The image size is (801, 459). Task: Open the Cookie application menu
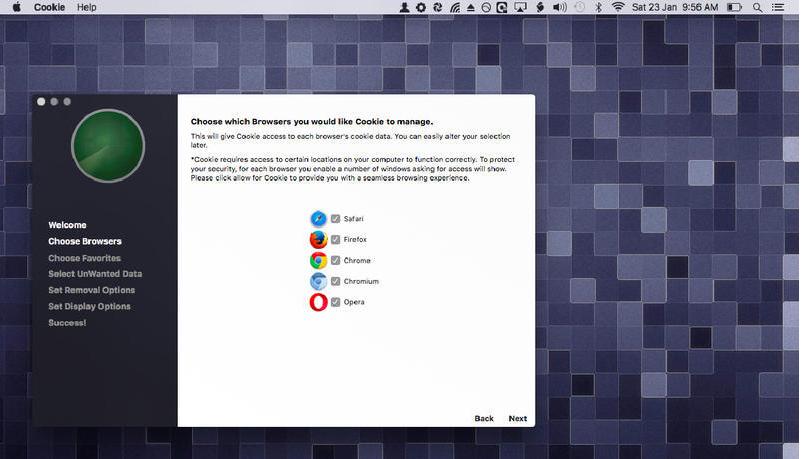[x=49, y=7]
